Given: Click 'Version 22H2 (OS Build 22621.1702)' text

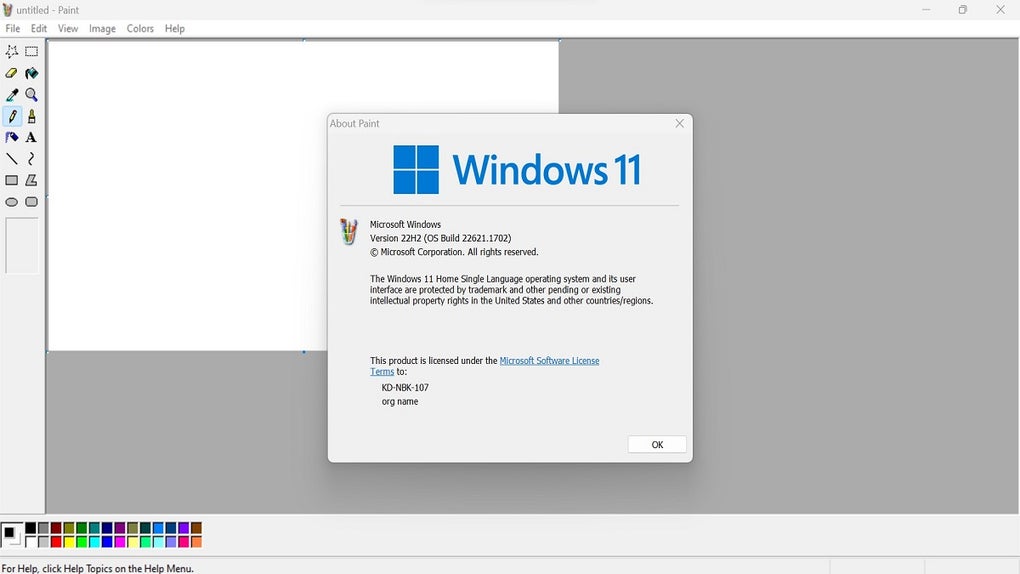Looking at the screenshot, I should click(x=440, y=238).
